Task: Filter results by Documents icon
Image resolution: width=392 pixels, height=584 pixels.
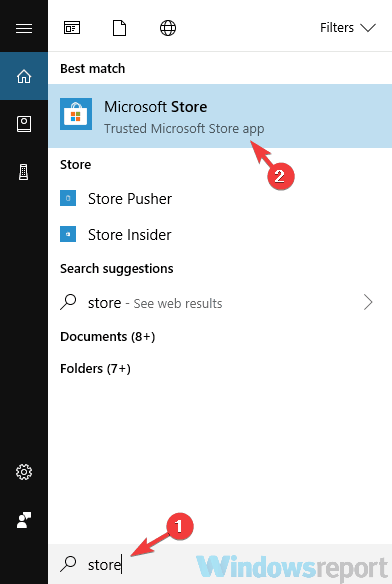Action: (x=119, y=28)
